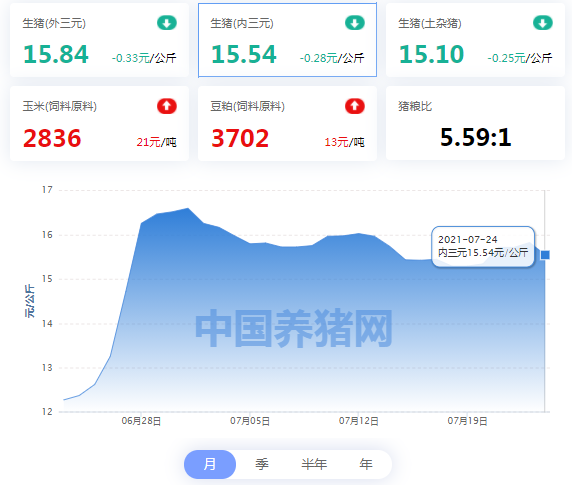Select the 月 time range tab
The width and height of the screenshot is (572, 485).
210,464
